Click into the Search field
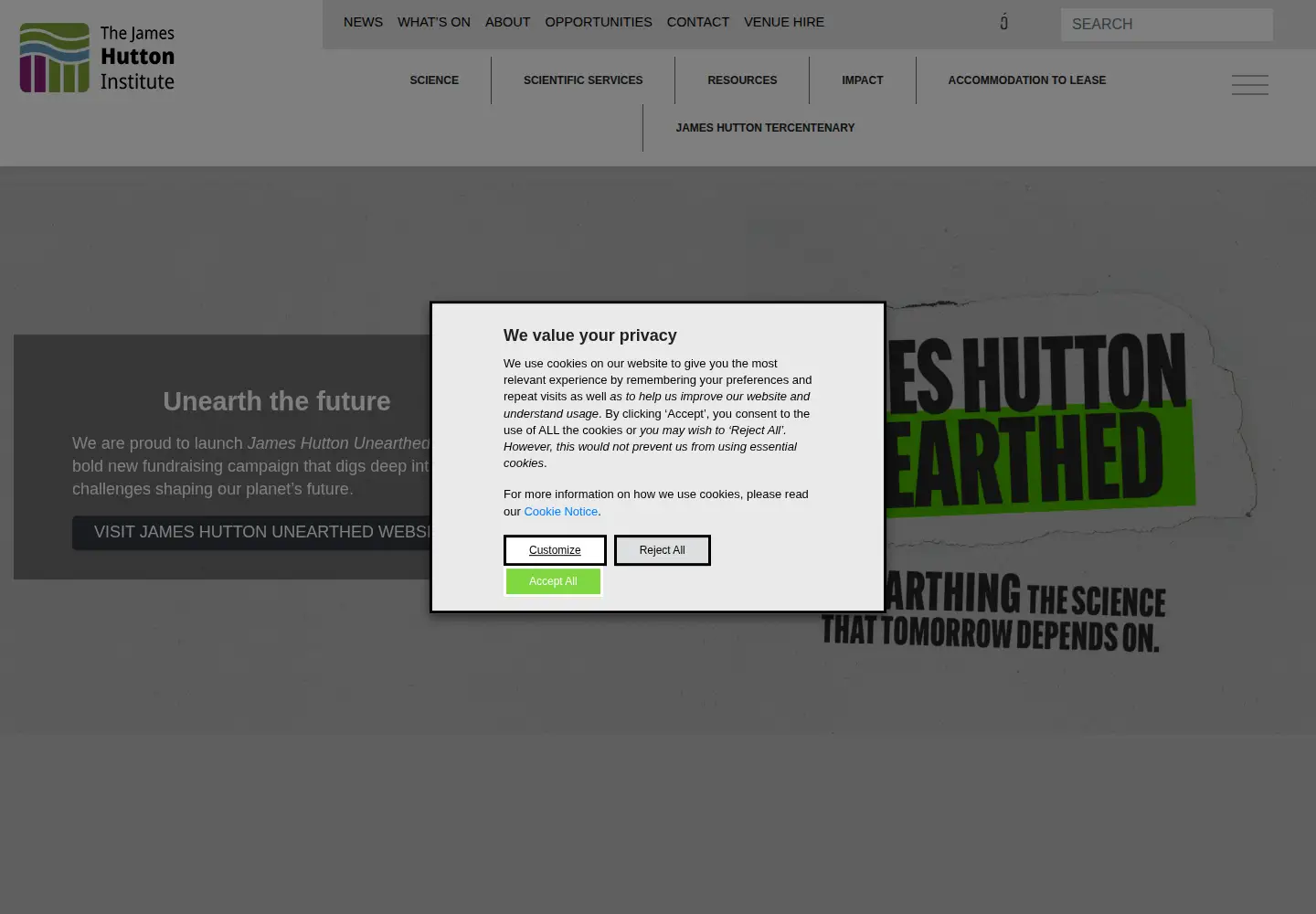1316x914 pixels. coord(1166,25)
